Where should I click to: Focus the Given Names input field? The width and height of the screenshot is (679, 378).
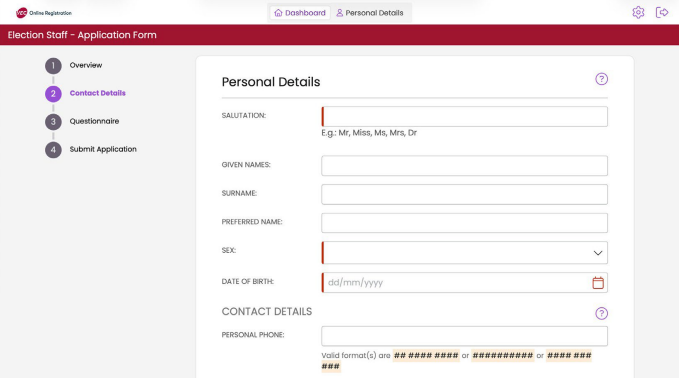(464, 166)
